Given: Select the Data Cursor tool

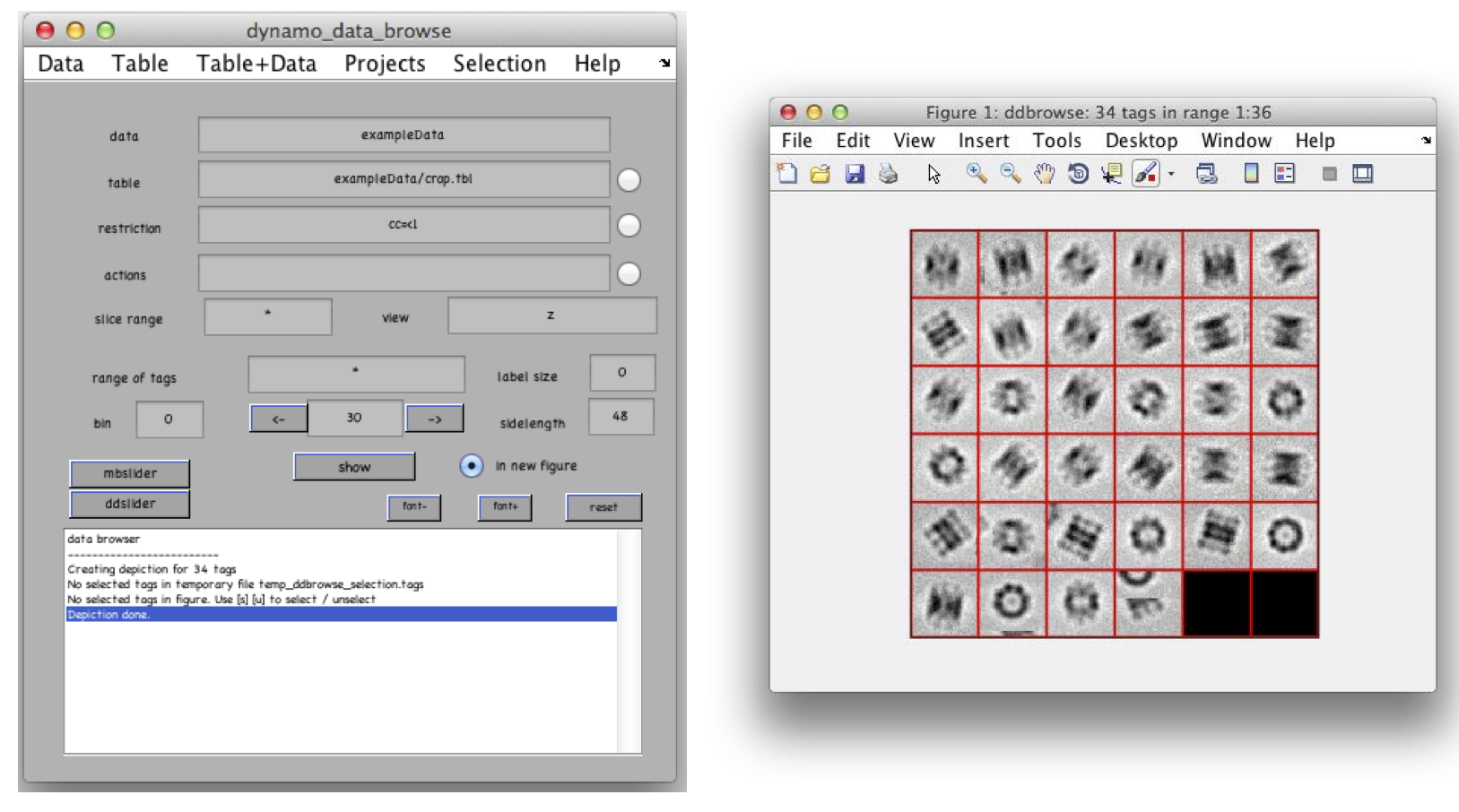Looking at the screenshot, I should point(1112,174).
